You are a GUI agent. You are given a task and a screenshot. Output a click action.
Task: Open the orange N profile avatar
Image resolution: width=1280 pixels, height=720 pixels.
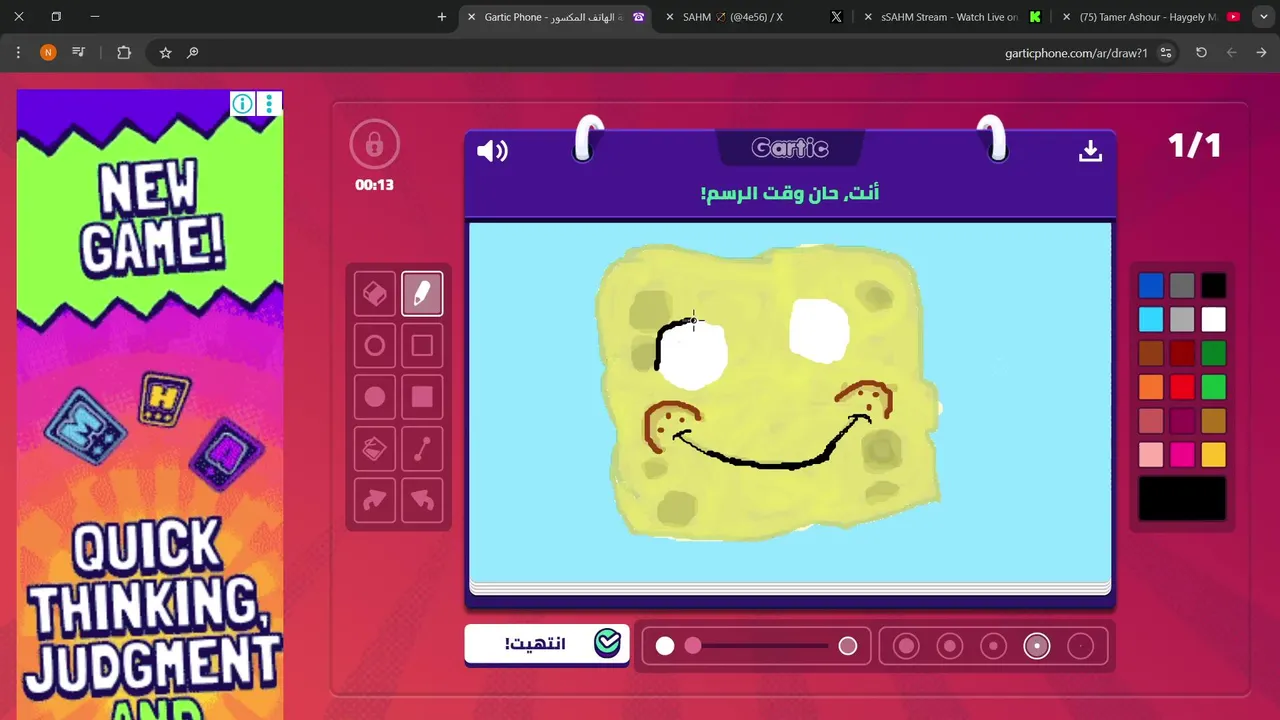coord(48,53)
